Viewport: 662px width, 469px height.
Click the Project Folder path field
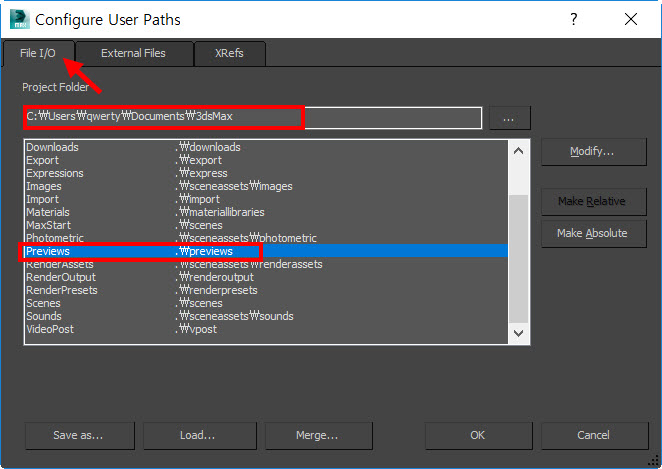[252, 117]
